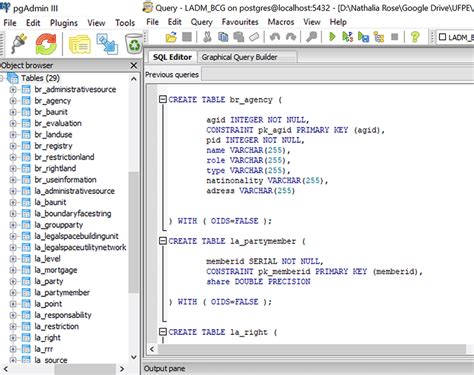Viewport: 474px width, 375px height.
Task: Click the Cancel query stop icon
Action: (x=395, y=37)
